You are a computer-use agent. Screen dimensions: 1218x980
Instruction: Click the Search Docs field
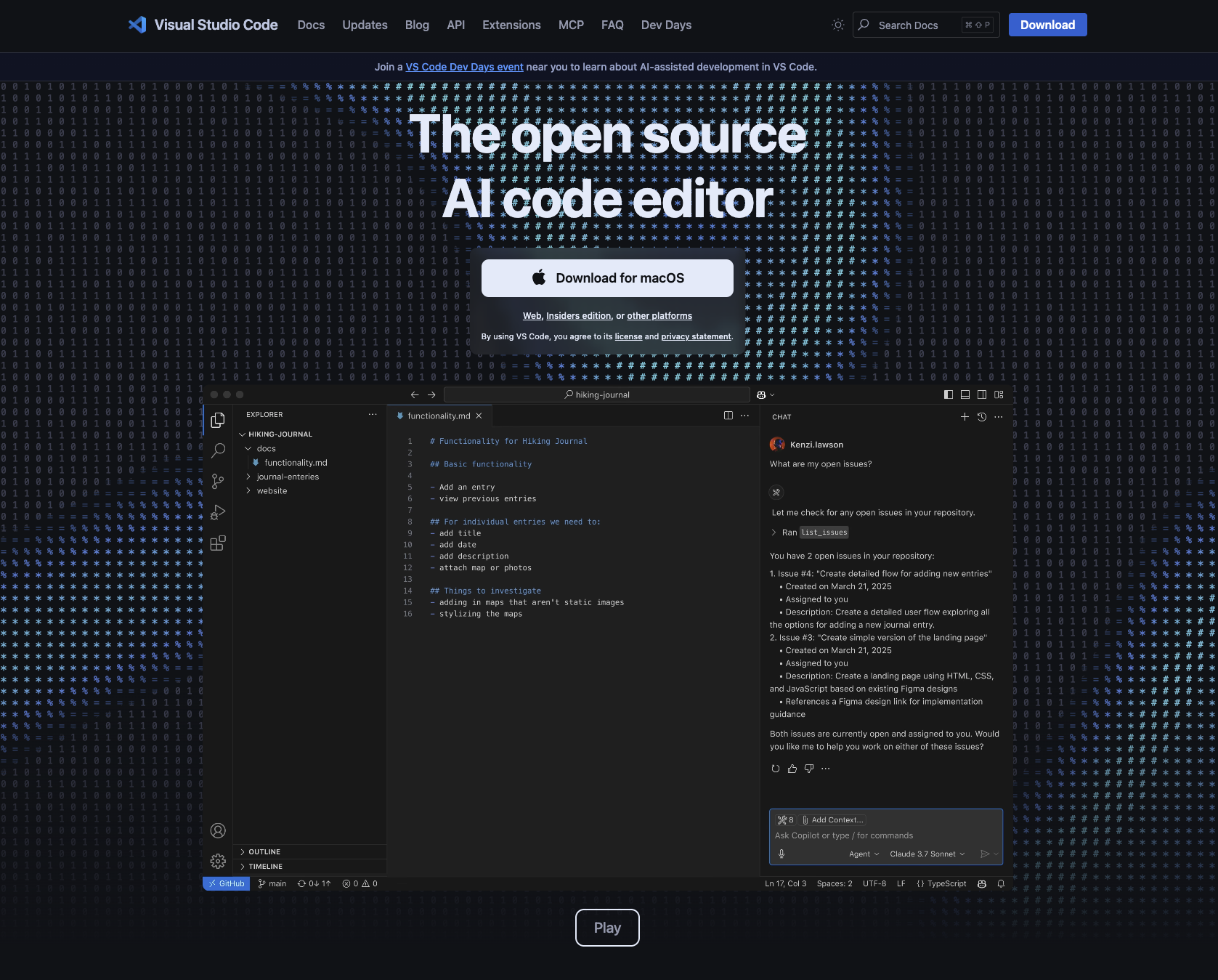(926, 25)
